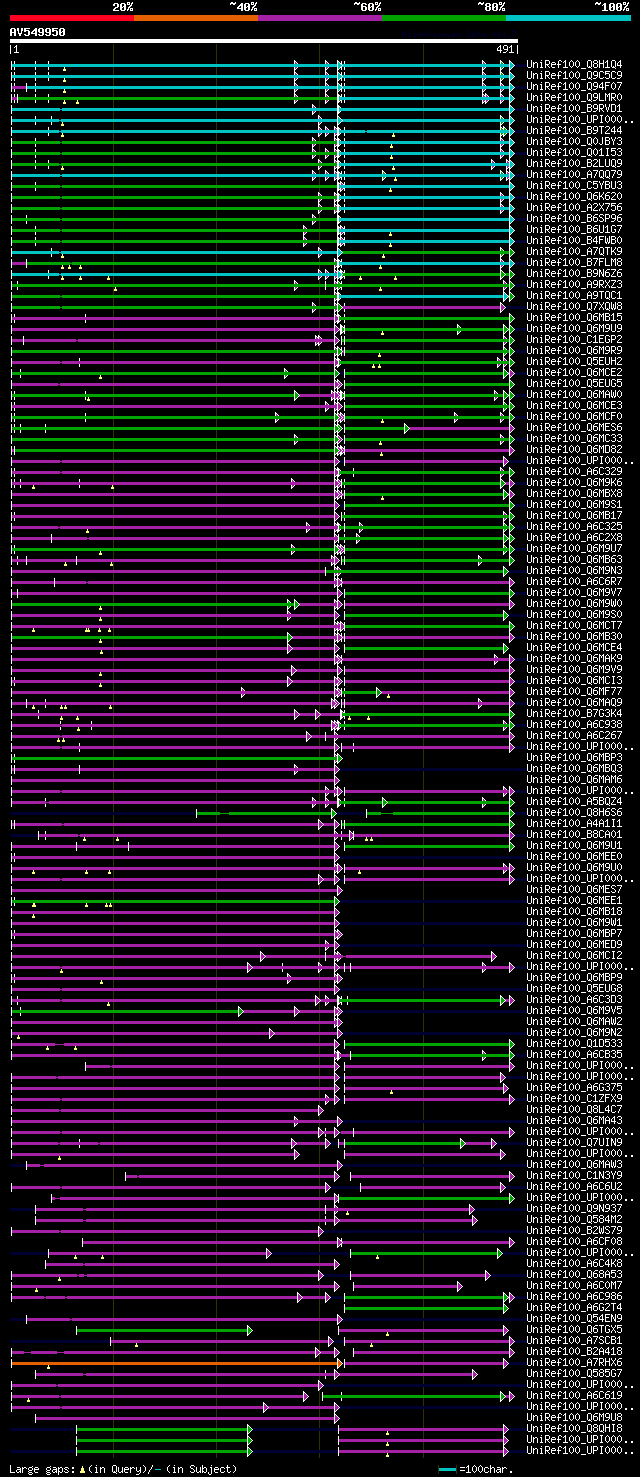Open hit UniRef100_A6G2T4
The image size is (640, 1477).
click(x=574, y=1307)
